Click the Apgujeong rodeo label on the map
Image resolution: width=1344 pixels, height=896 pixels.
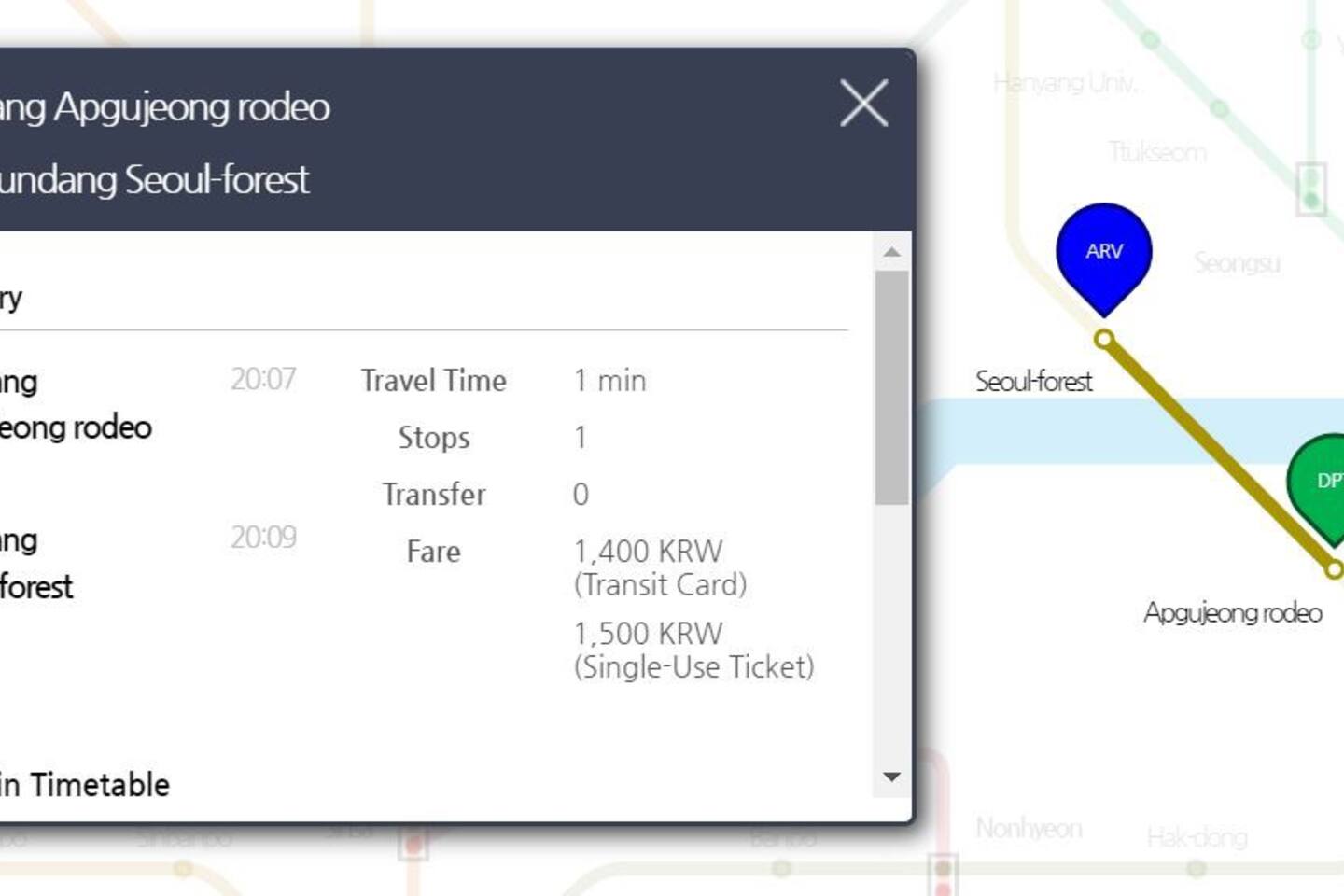click(x=1232, y=613)
